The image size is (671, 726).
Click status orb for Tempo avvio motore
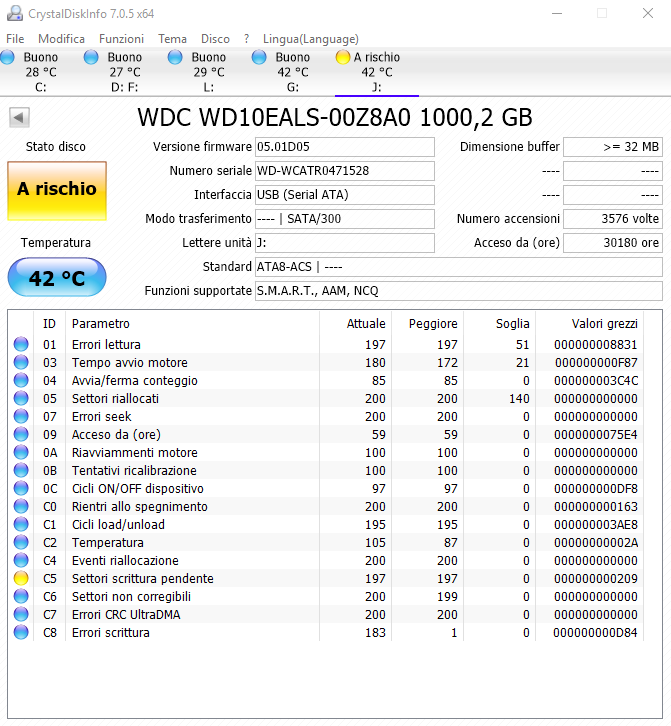pyautogui.click(x=21, y=362)
